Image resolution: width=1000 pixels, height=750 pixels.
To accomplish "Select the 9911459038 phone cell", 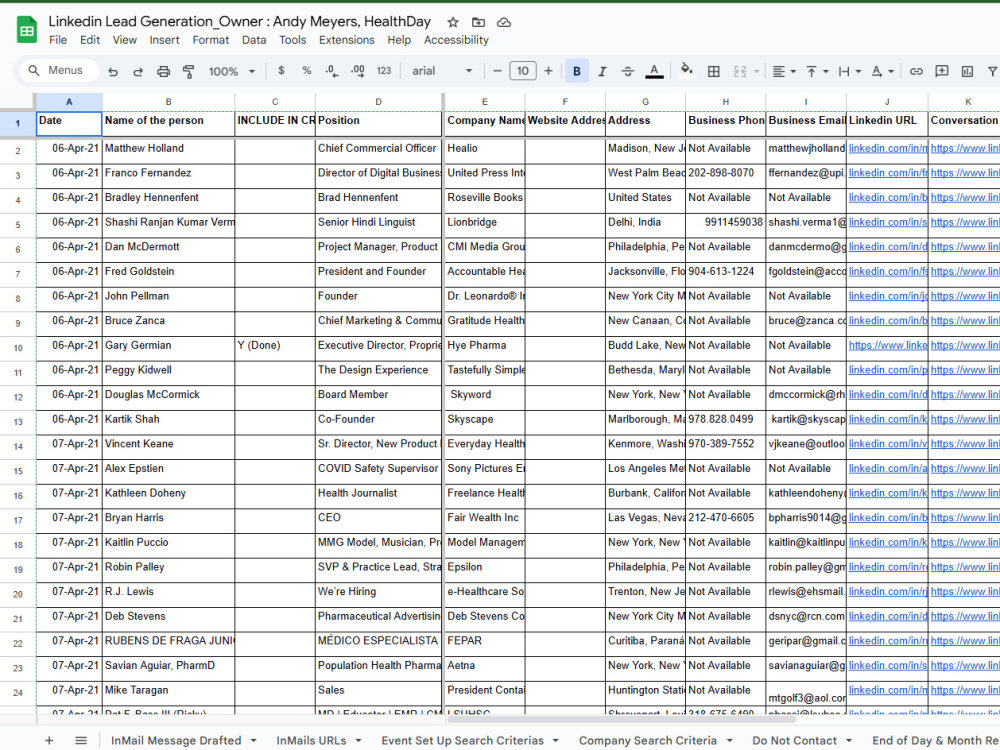I will [725, 224].
